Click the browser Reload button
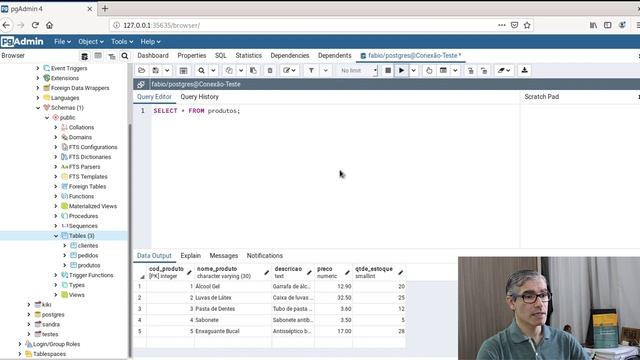640x360 pixels. click(x=35, y=25)
